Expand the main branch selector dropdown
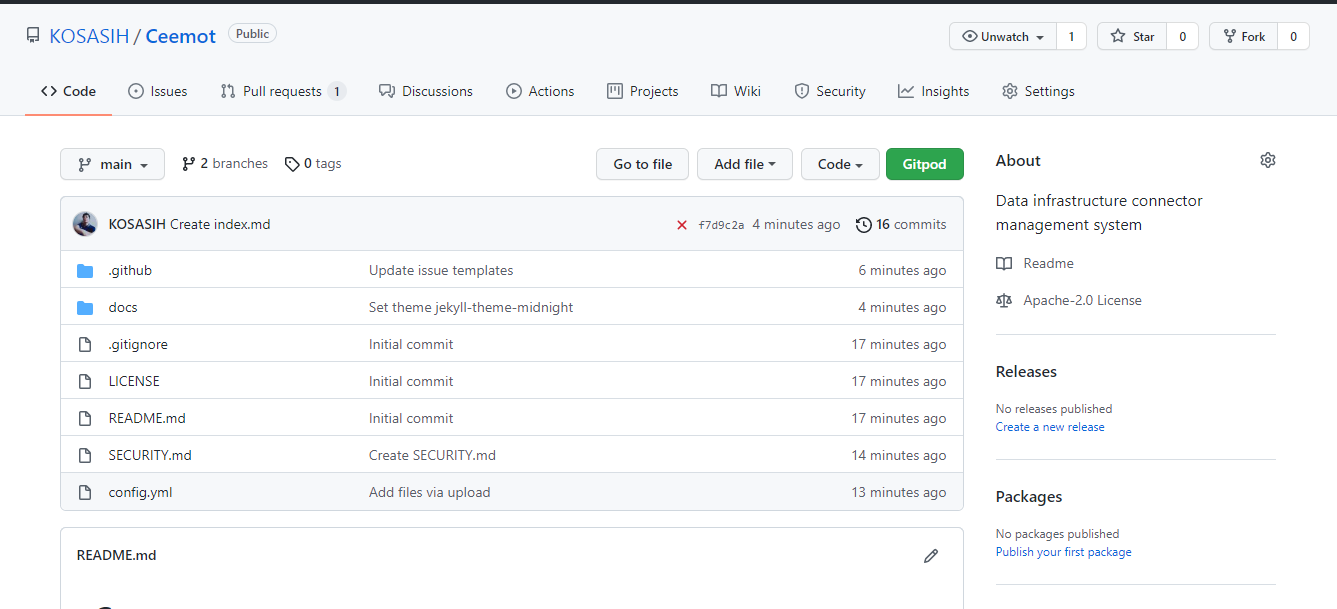Screen dimensions: 1337x609 (112, 164)
